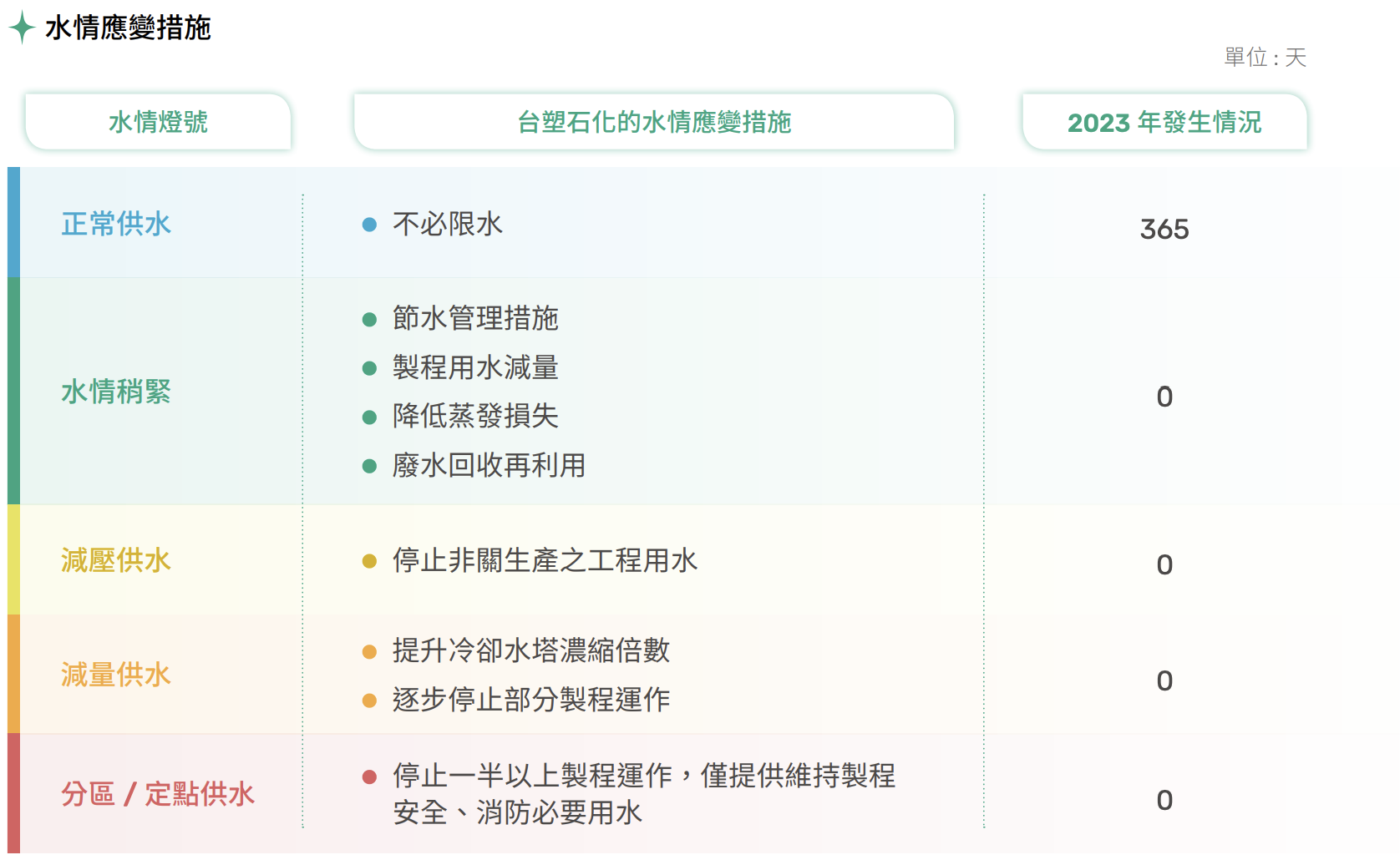Select the 水情稍緊 row label

[x=116, y=391]
